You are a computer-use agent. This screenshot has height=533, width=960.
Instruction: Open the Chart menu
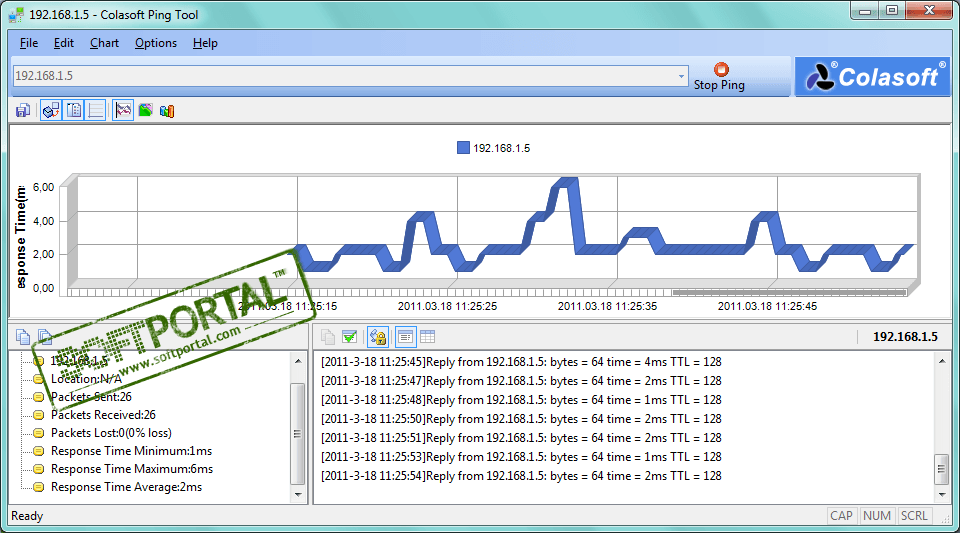pyautogui.click(x=104, y=43)
